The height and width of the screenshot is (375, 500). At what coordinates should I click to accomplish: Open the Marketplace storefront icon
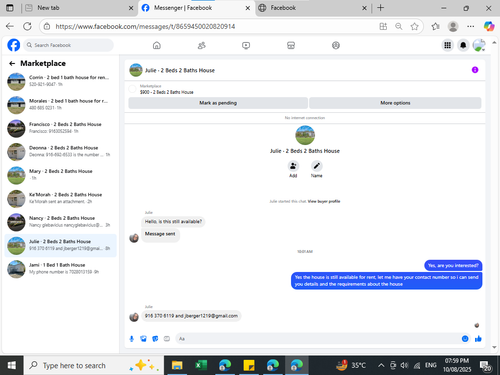point(291,45)
